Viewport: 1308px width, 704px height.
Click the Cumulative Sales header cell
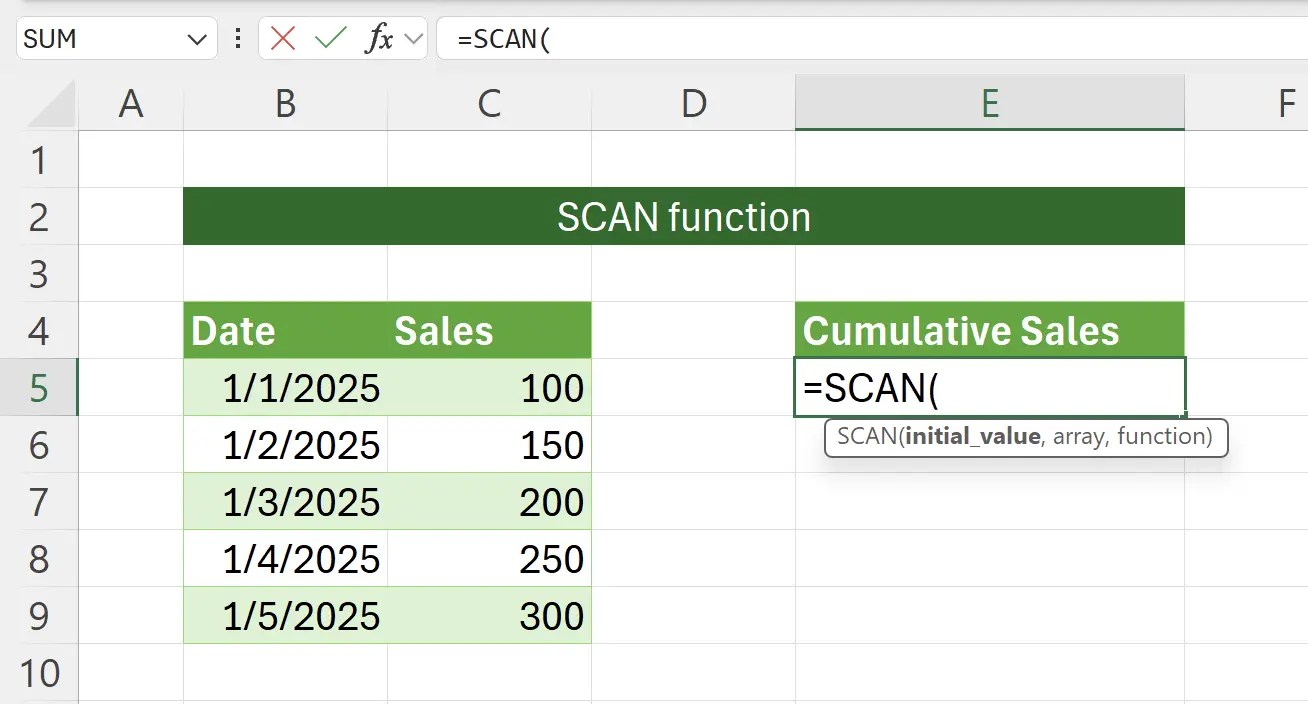[x=989, y=330]
